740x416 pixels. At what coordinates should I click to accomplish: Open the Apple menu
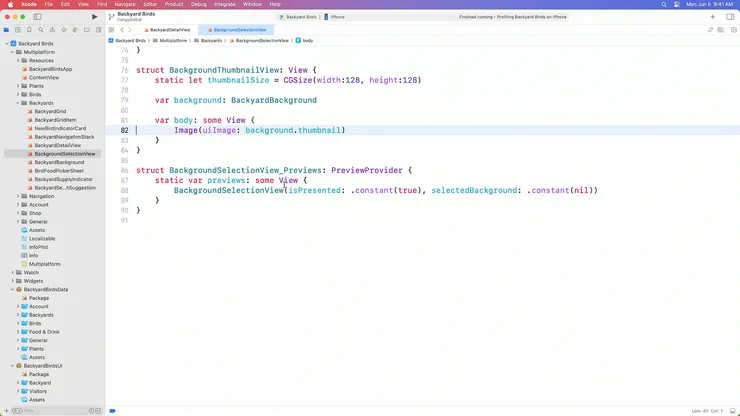click(10, 4)
